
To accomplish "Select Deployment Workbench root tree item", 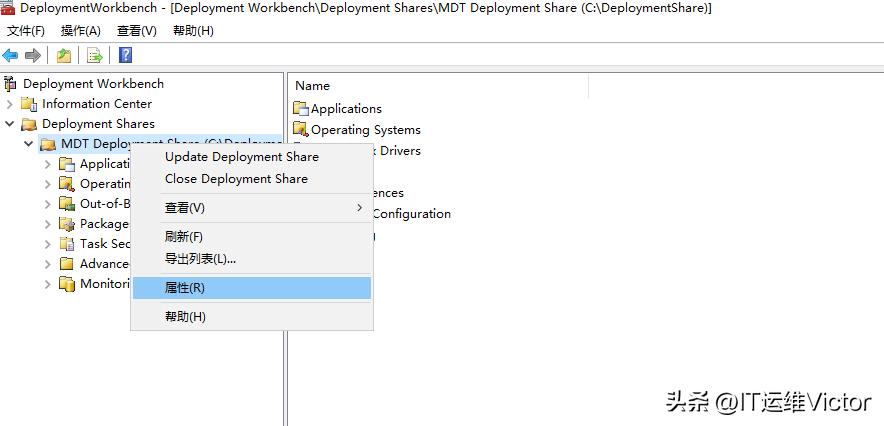I will coord(93,84).
